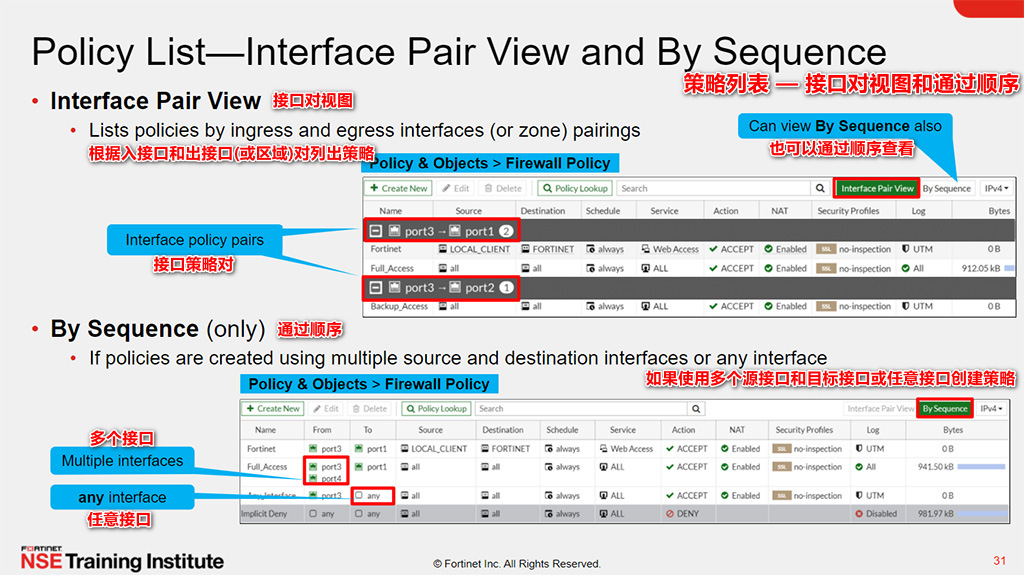Image resolution: width=1024 pixels, height=575 pixels.
Task: Click the green All log icon in the lower Full_Access row
Action: [859, 467]
